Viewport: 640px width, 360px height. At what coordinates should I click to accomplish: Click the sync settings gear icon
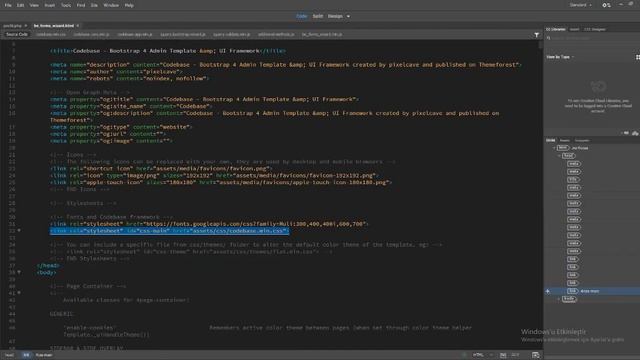click(x=606, y=5)
